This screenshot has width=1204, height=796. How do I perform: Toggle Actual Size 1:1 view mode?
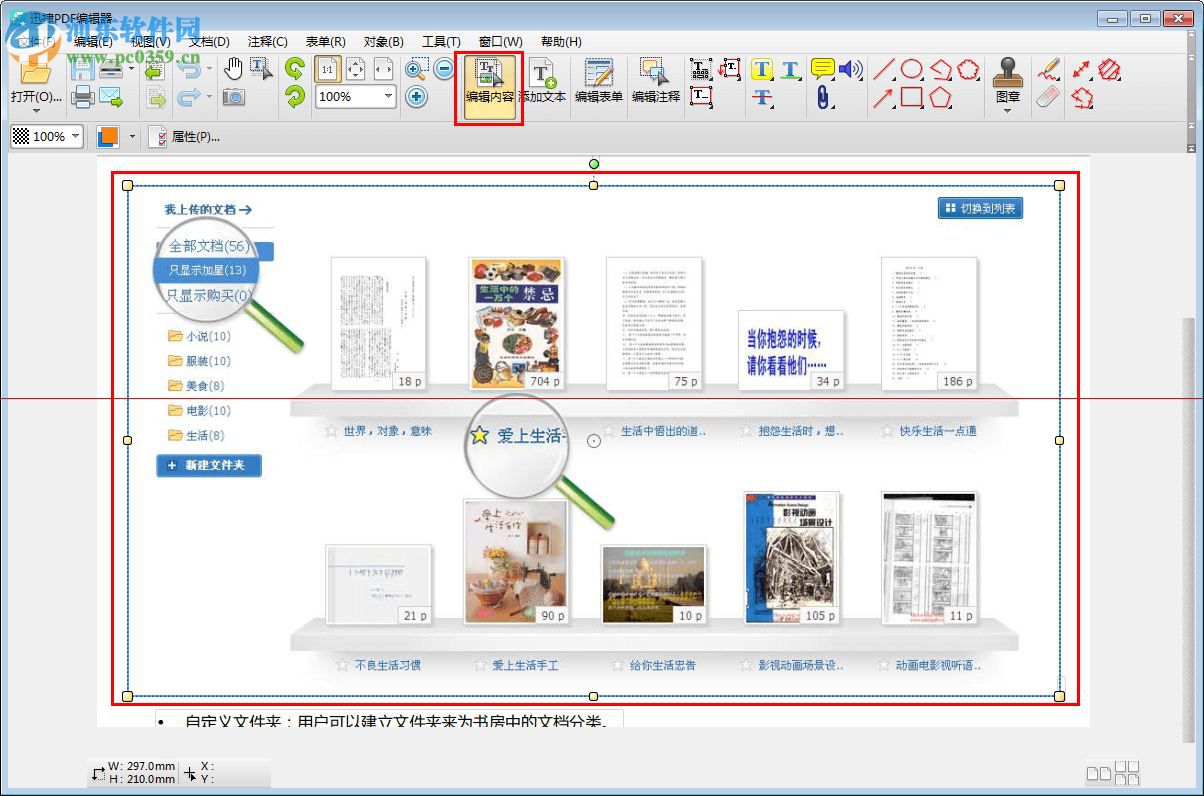point(328,69)
